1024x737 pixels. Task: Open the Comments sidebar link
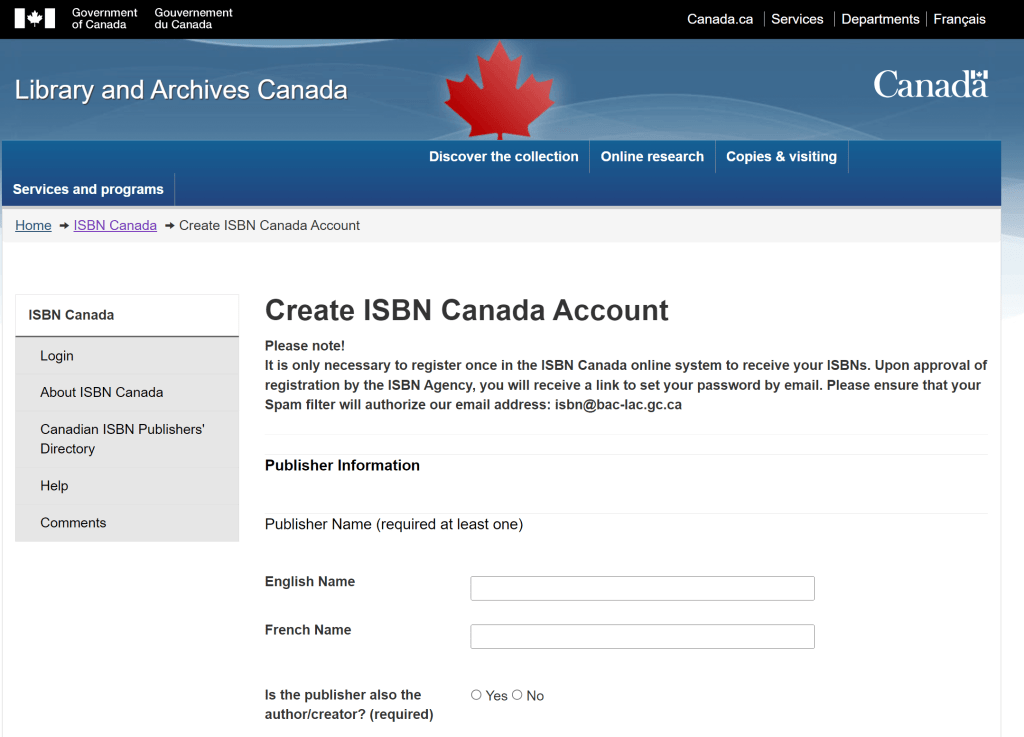pos(73,523)
